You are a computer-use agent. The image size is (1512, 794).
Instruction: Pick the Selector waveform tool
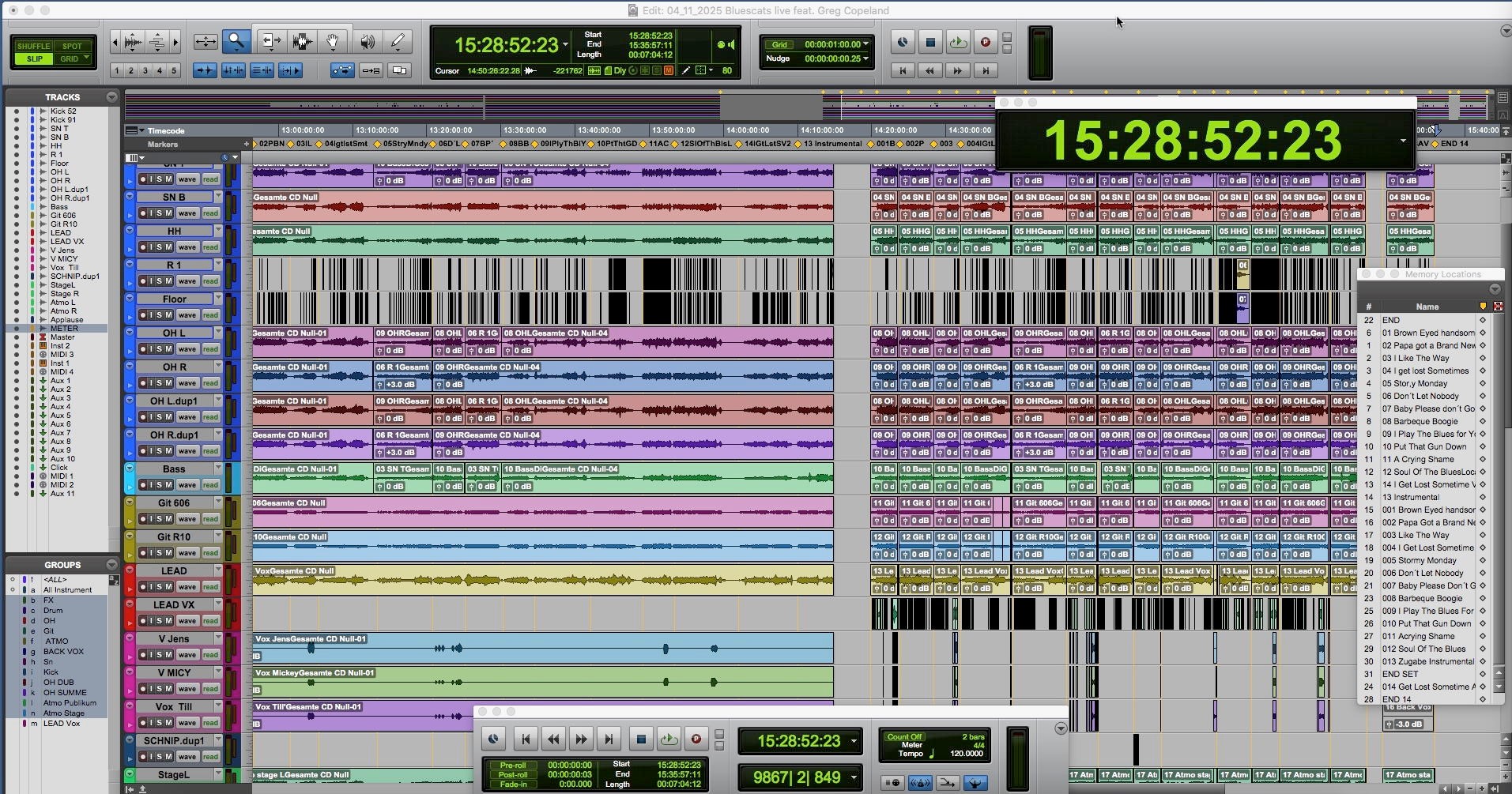coord(301,42)
